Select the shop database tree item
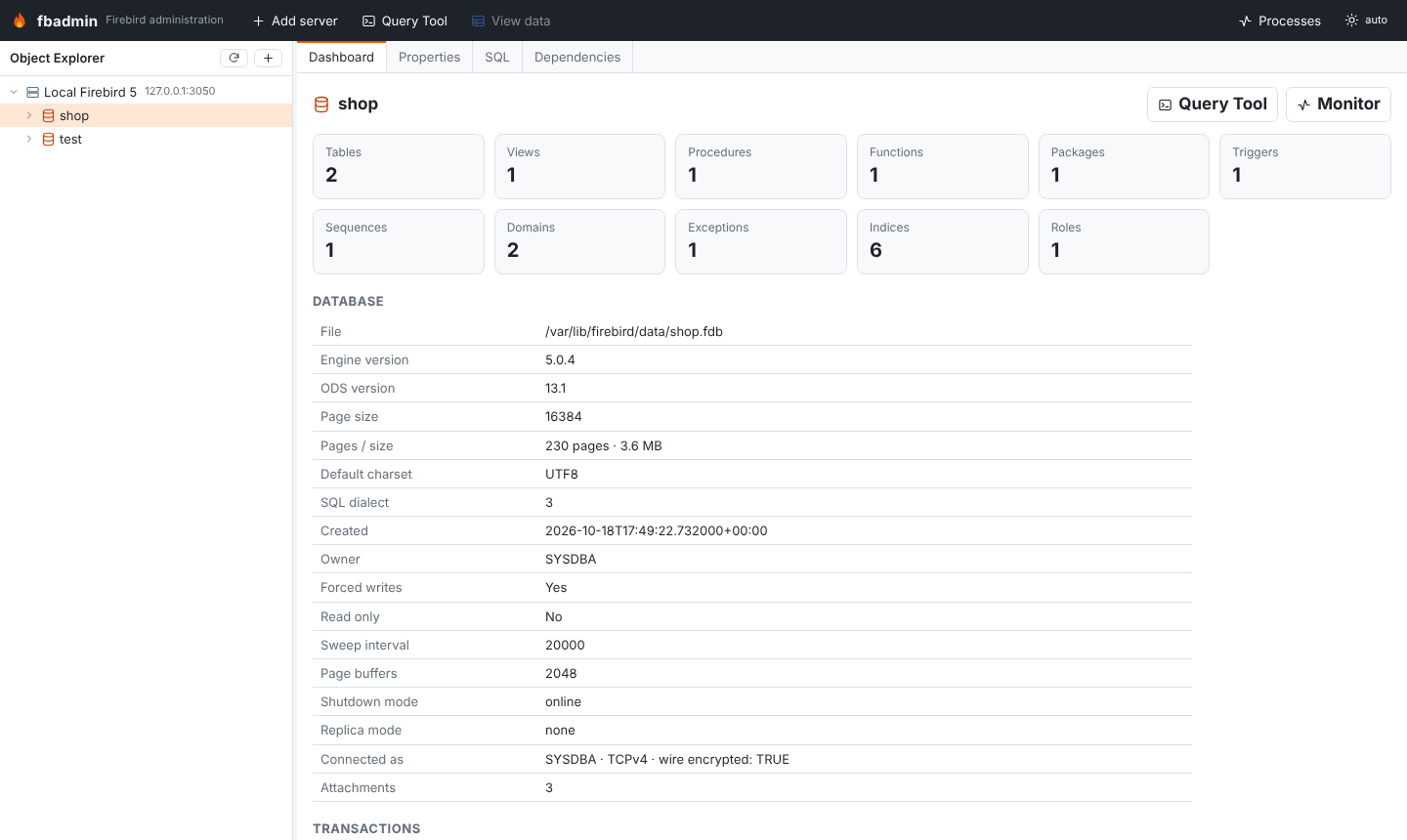The width and height of the screenshot is (1407, 840). coord(147,115)
